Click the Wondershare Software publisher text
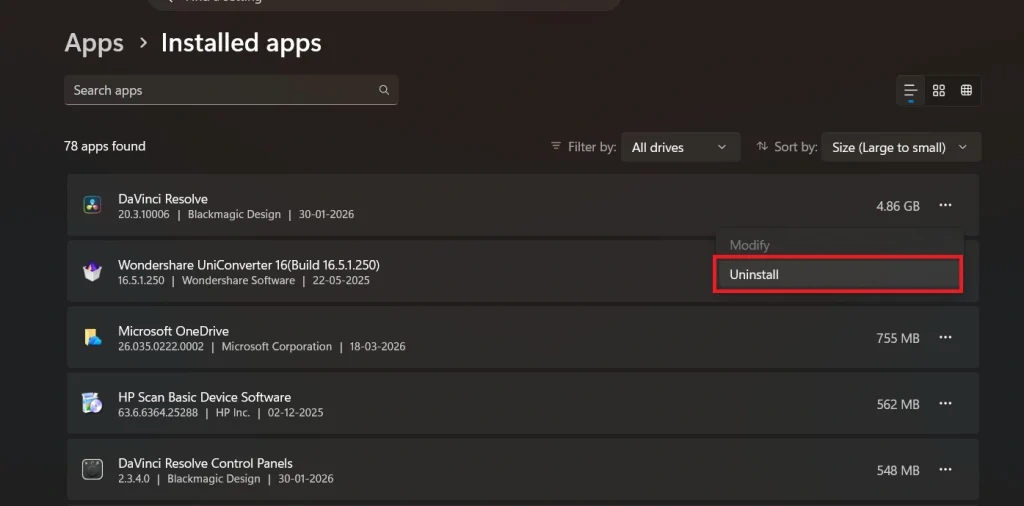 pos(238,281)
